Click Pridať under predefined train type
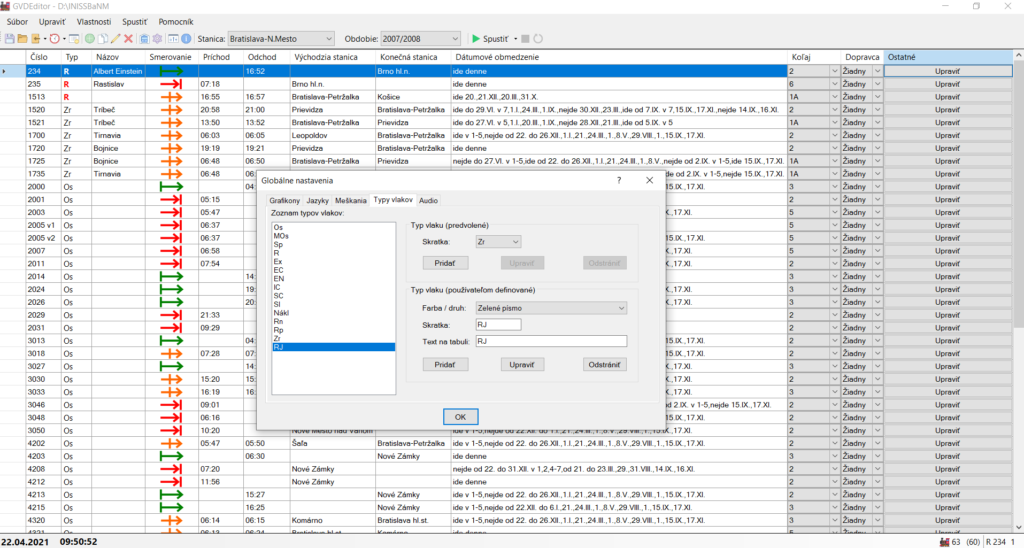Screen dimensions: 1024x548 click(x=445, y=263)
